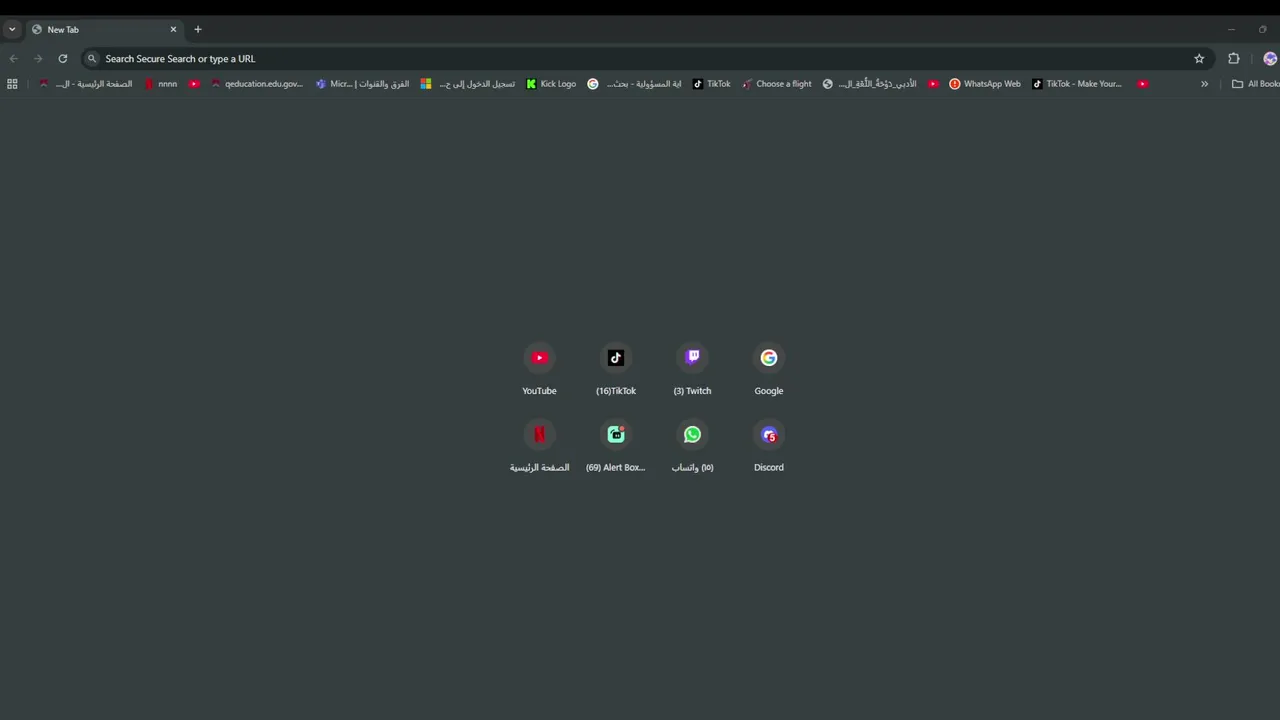Expand the tab search dropdown arrow
Viewport: 1280px width, 720px height.
point(12,29)
